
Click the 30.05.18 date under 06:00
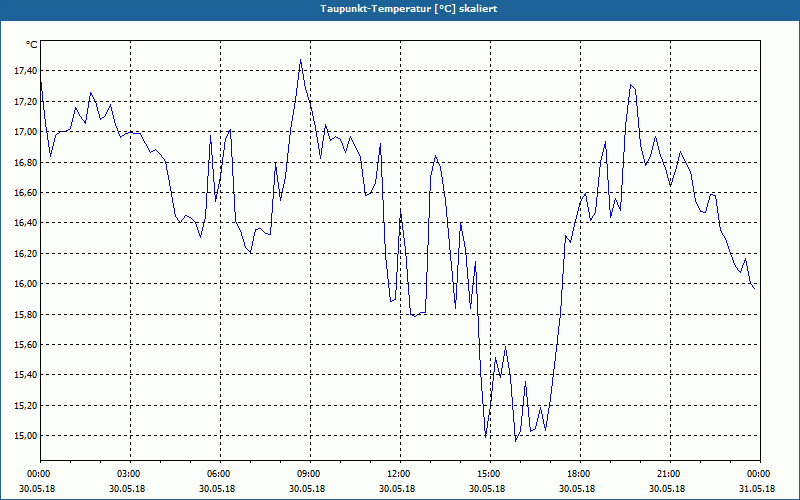(218, 488)
